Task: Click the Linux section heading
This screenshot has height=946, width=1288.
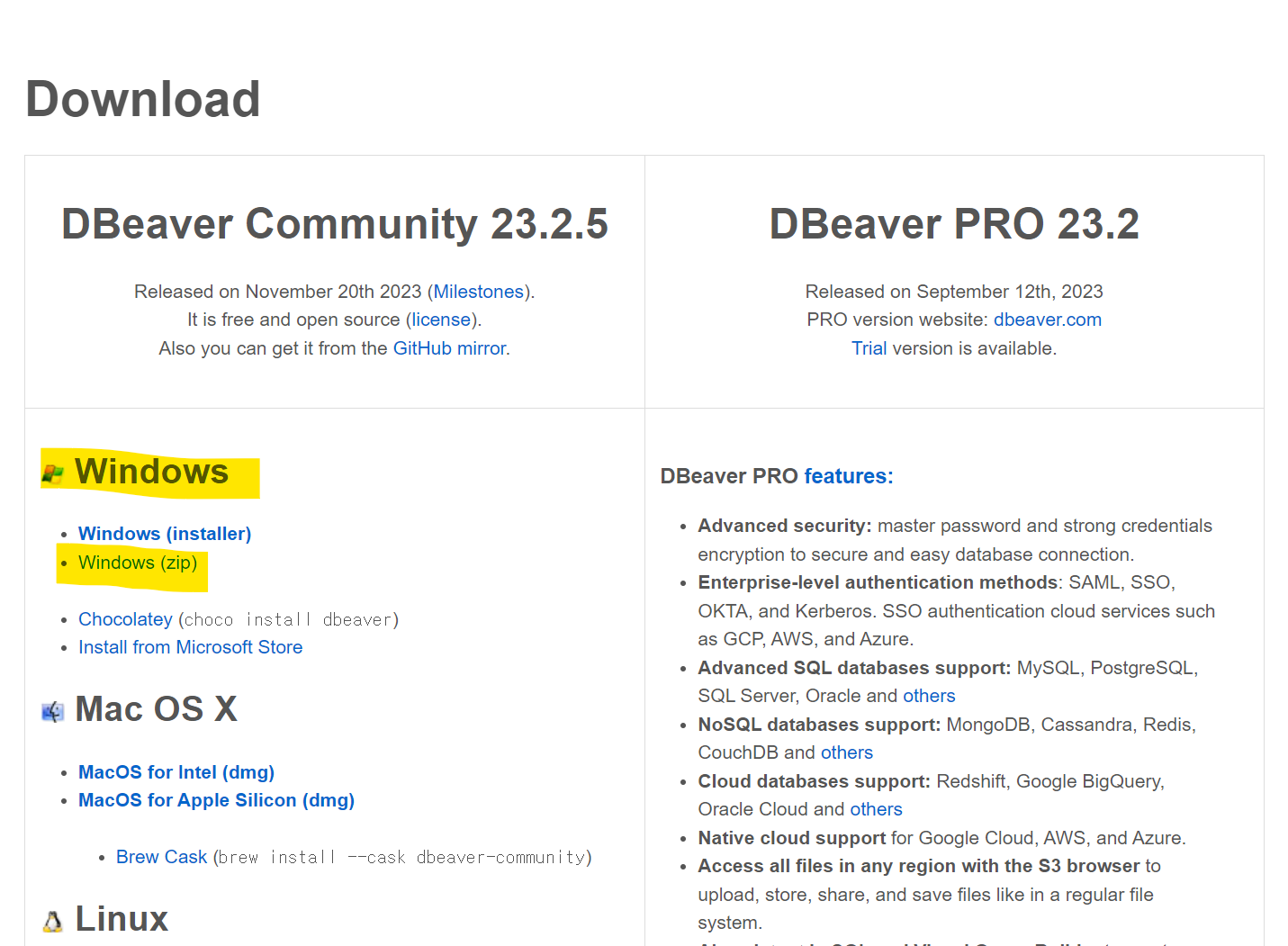Action: (122, 919)
